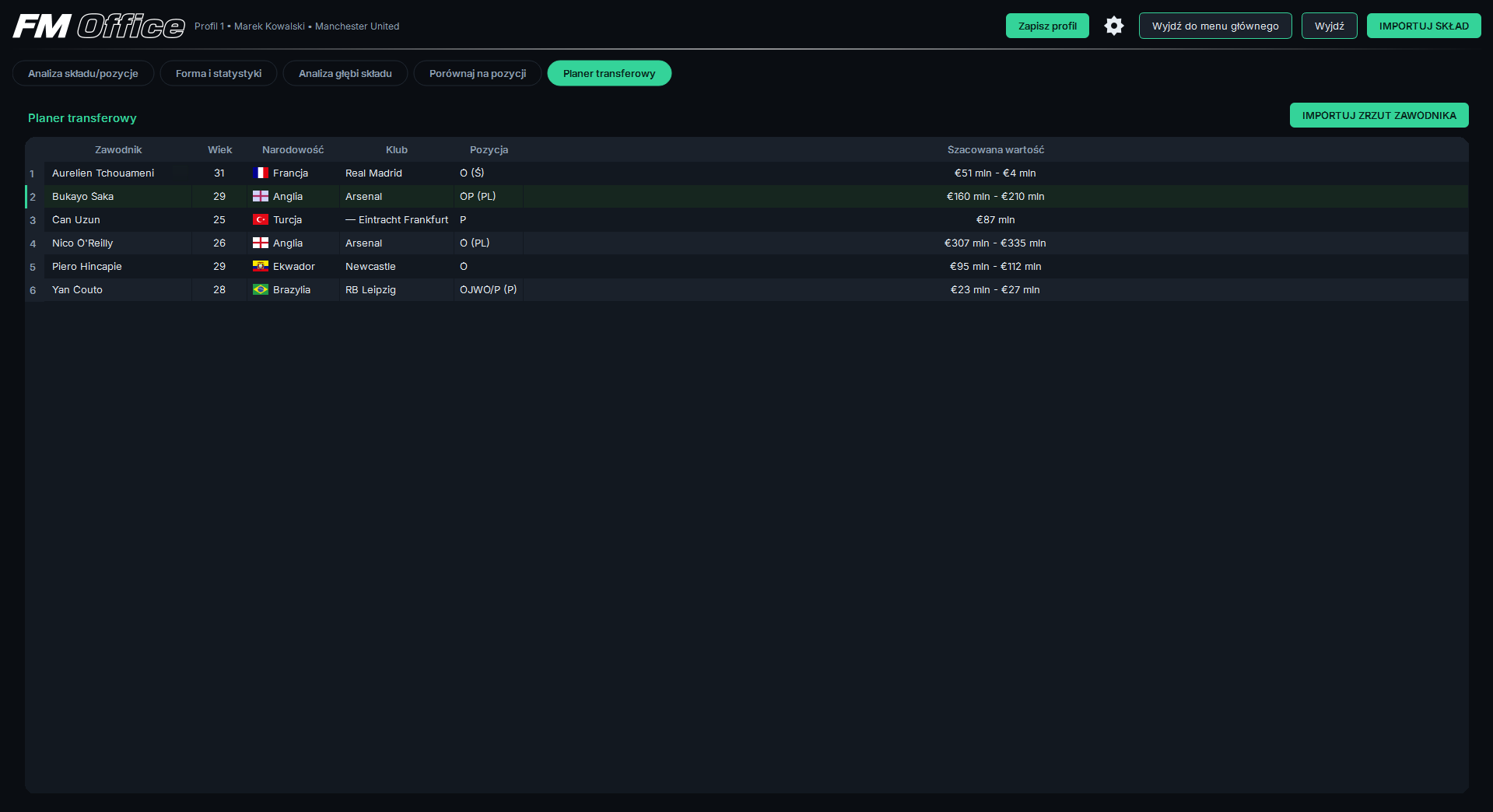The width and height of the screenshot is (1493, 812).
Task: Click the €160 mln - €210 mln value
Action: coord(995,196)
